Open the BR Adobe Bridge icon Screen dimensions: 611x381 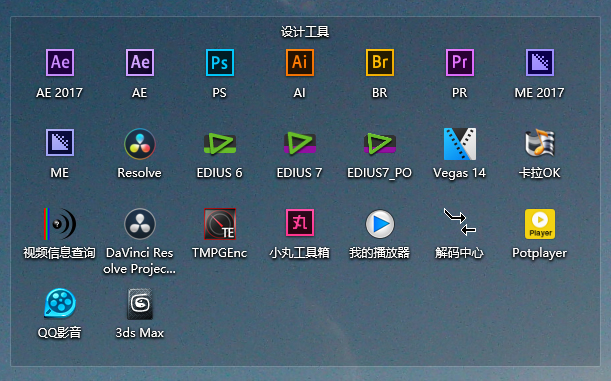(x=380, y=62)
